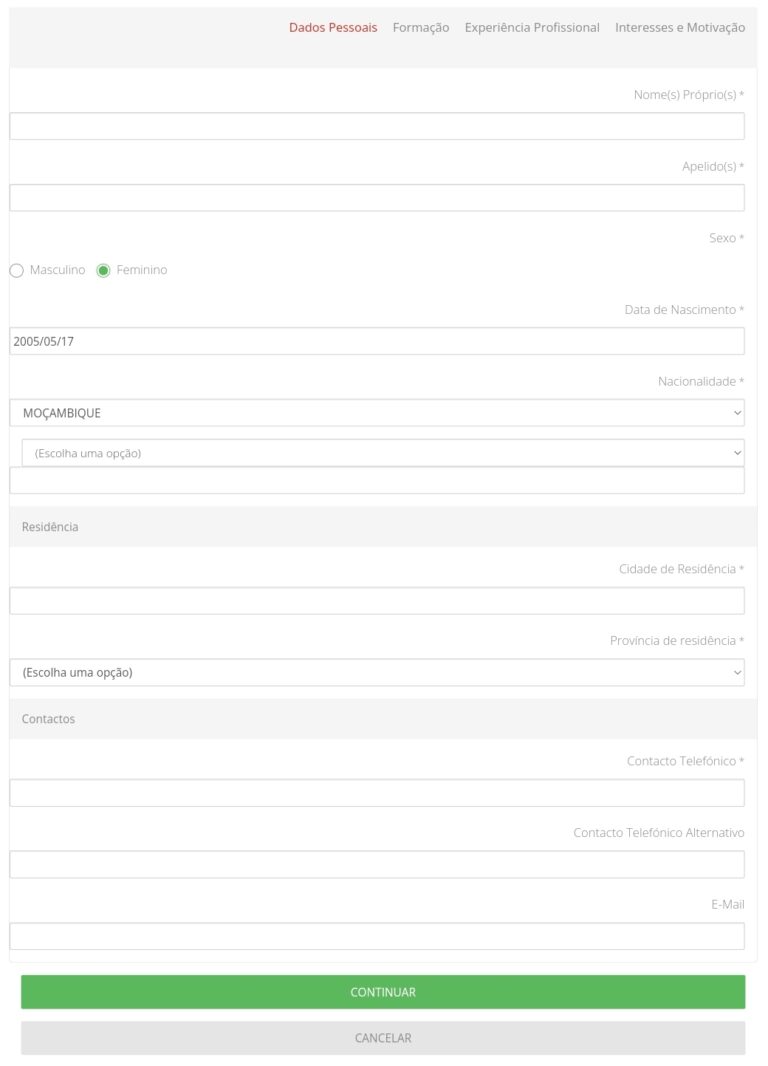Select the Masculino radio button
This screenshot has height=1066, width=768.
pyautogui.click(x=16, y=271)
